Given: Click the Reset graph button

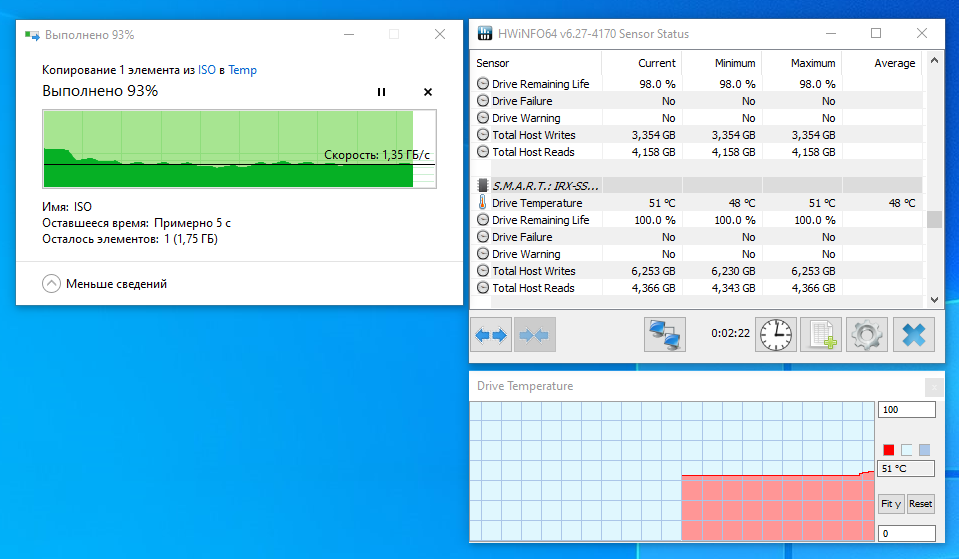Looking at the screenshot, I should tap(920, 504).
